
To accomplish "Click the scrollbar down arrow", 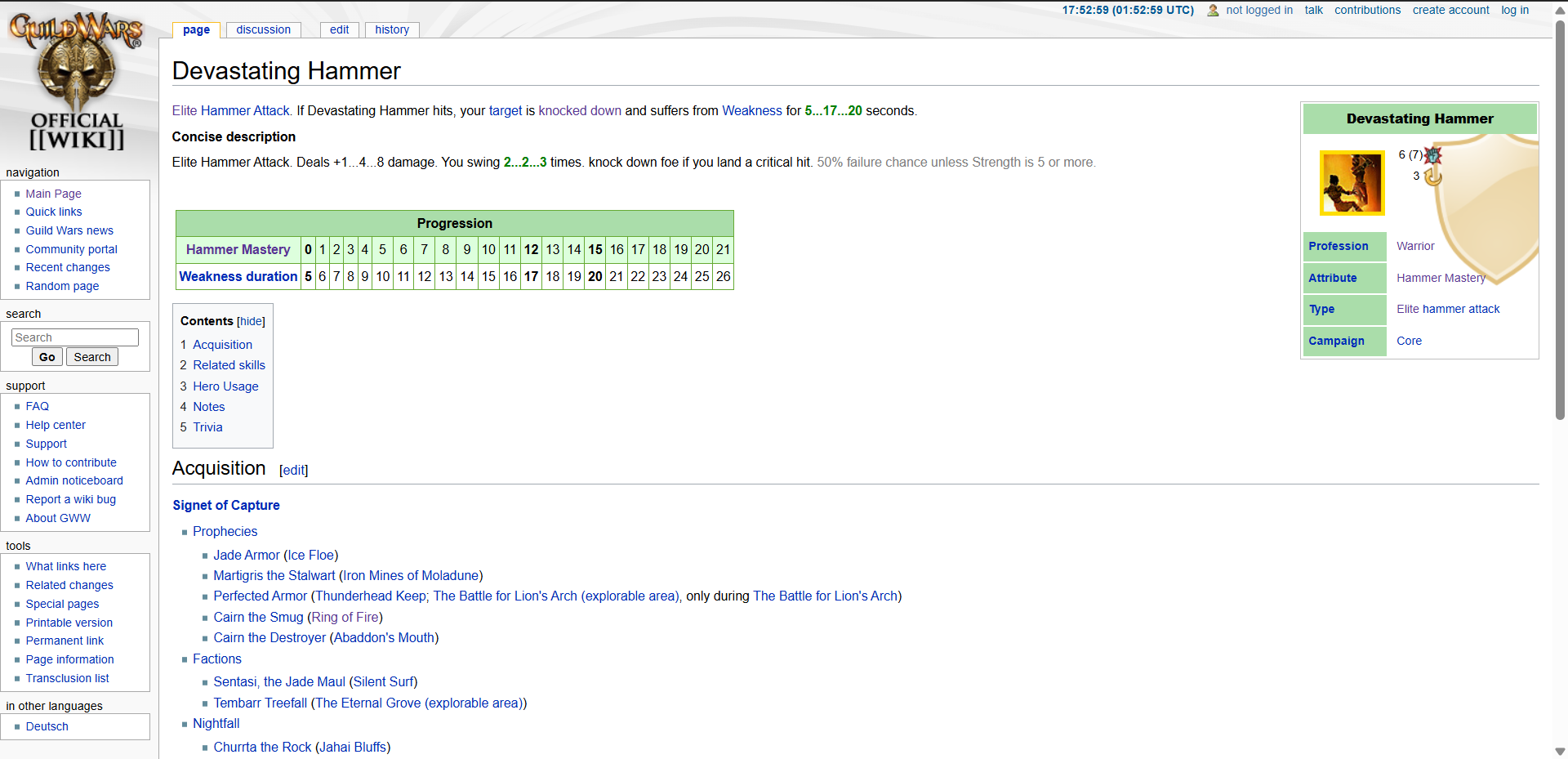I will 1560,752.
